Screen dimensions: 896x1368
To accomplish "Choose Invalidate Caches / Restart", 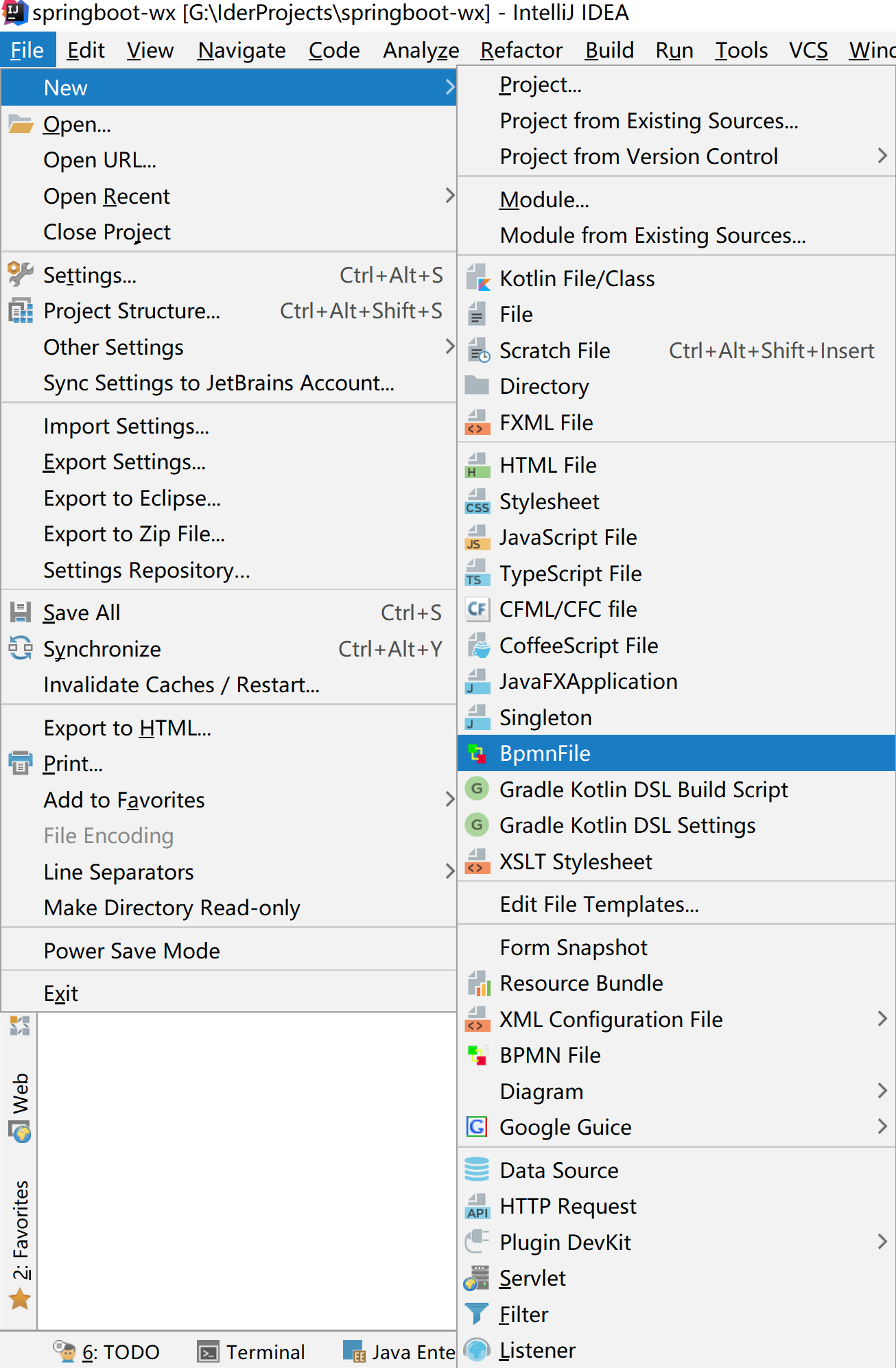I will 181,685.
